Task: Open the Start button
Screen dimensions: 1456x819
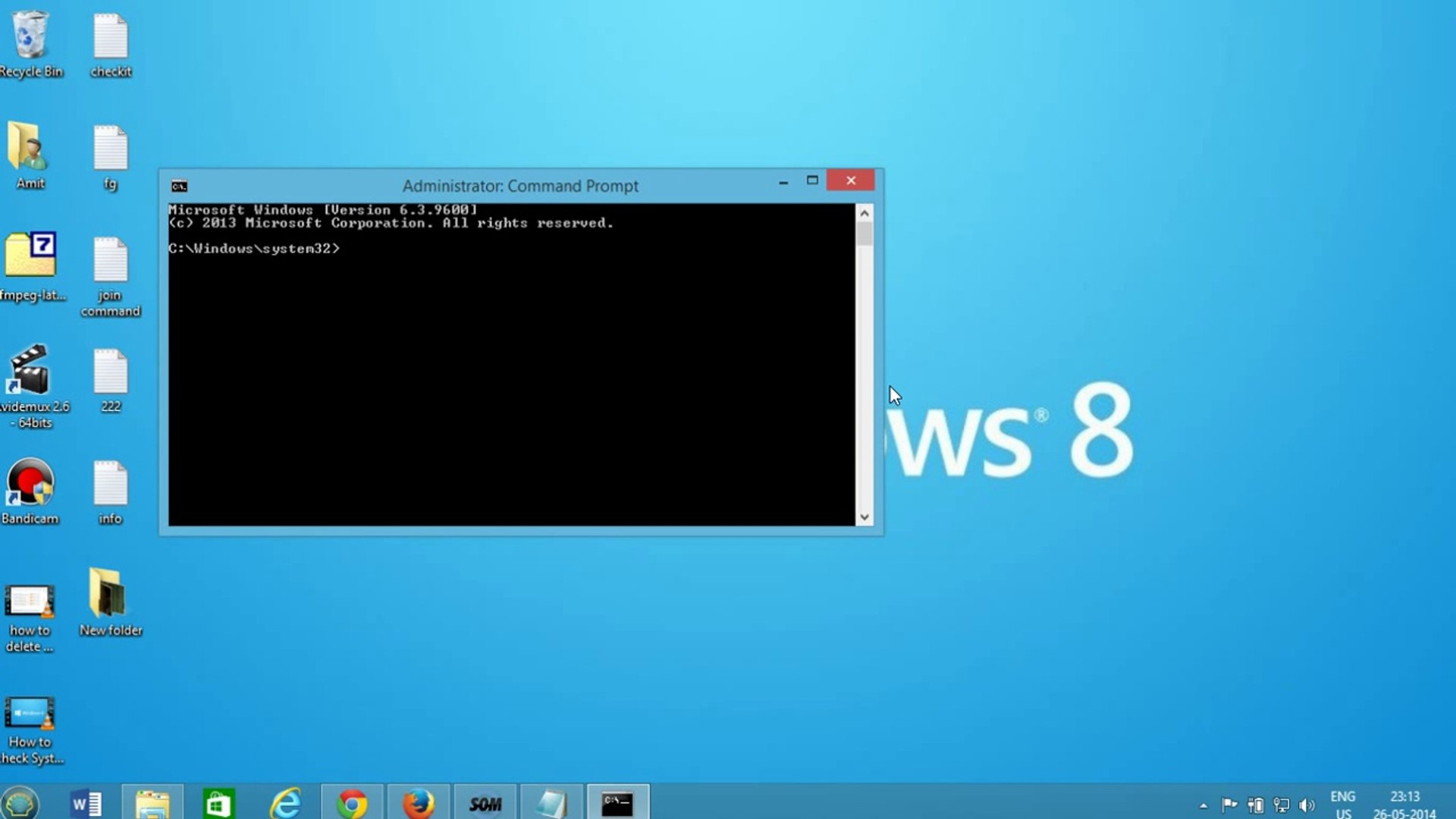Action: 20,802
